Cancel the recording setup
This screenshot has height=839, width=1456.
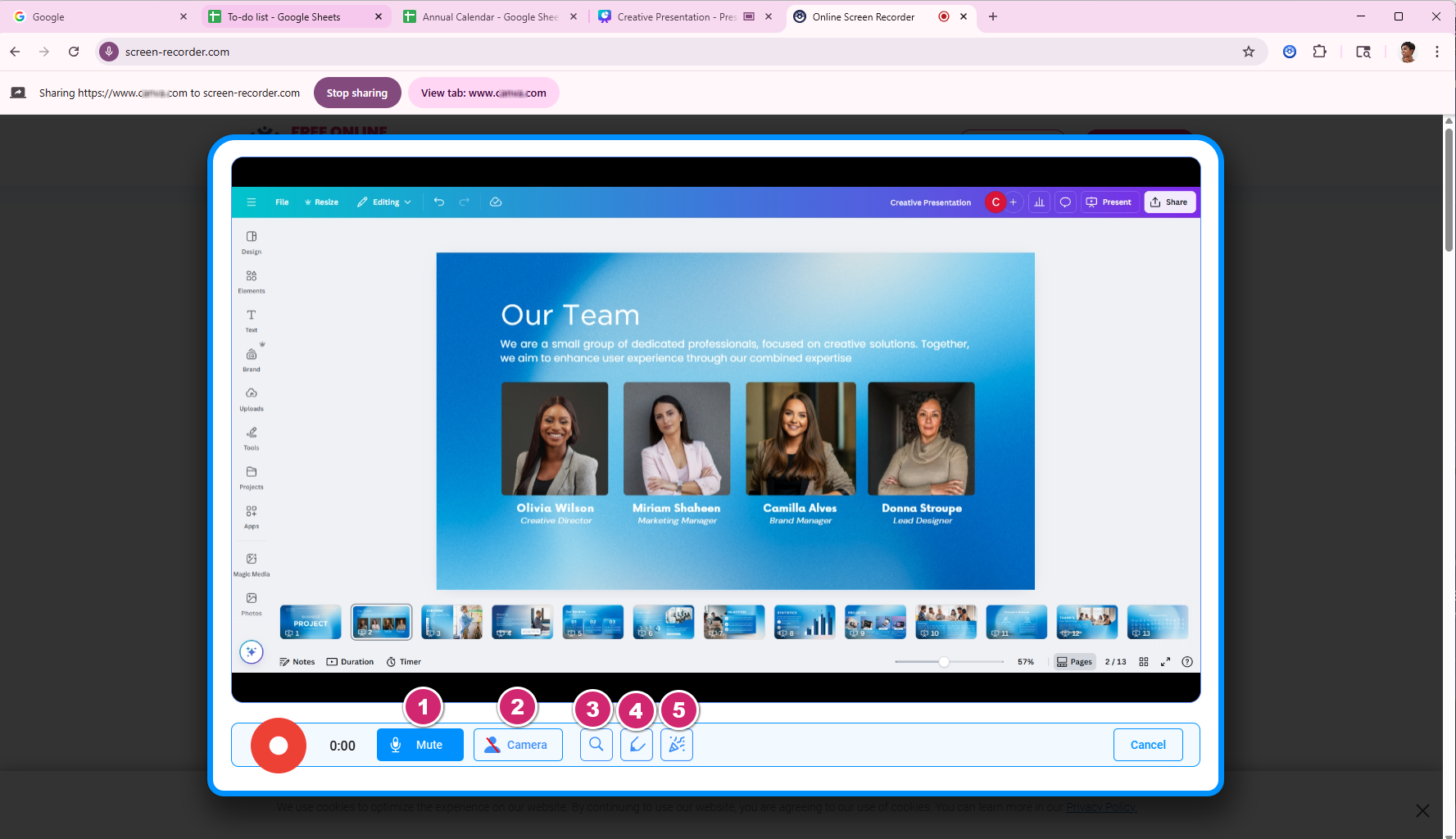[x=1147, y=745]
